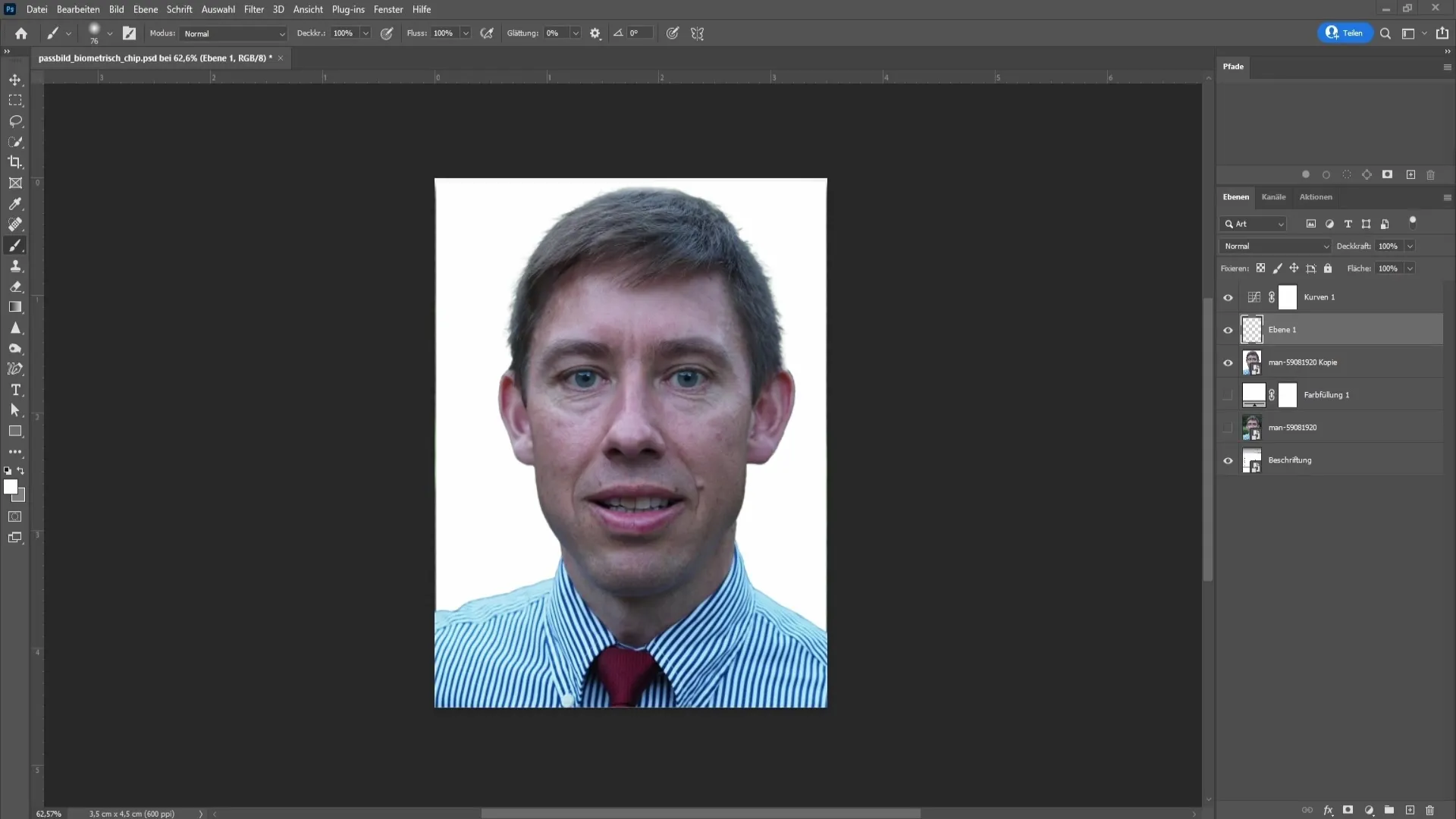The width and height of the screenshot is (1456, 819).
Task: Select the Type tool
Action: (15, 391)
